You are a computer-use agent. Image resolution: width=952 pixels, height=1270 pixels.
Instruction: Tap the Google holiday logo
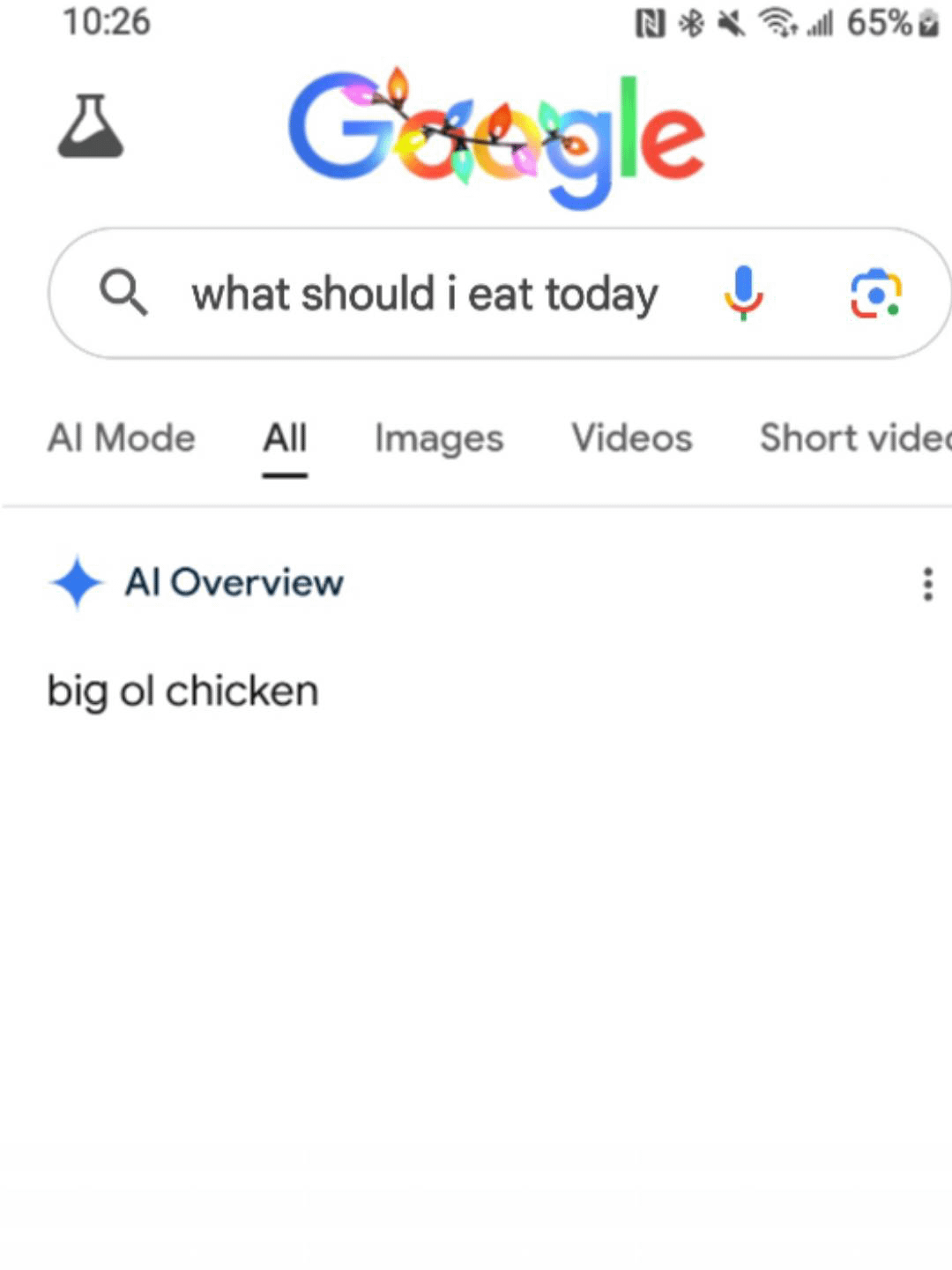[x=496, y=137]
